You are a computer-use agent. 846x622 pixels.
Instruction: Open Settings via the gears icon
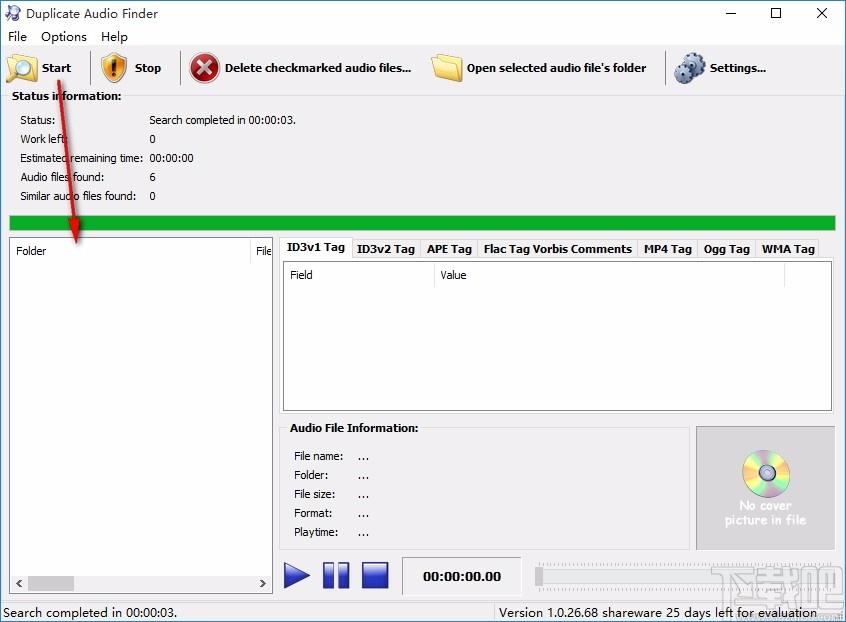click(x=690, y=68)
